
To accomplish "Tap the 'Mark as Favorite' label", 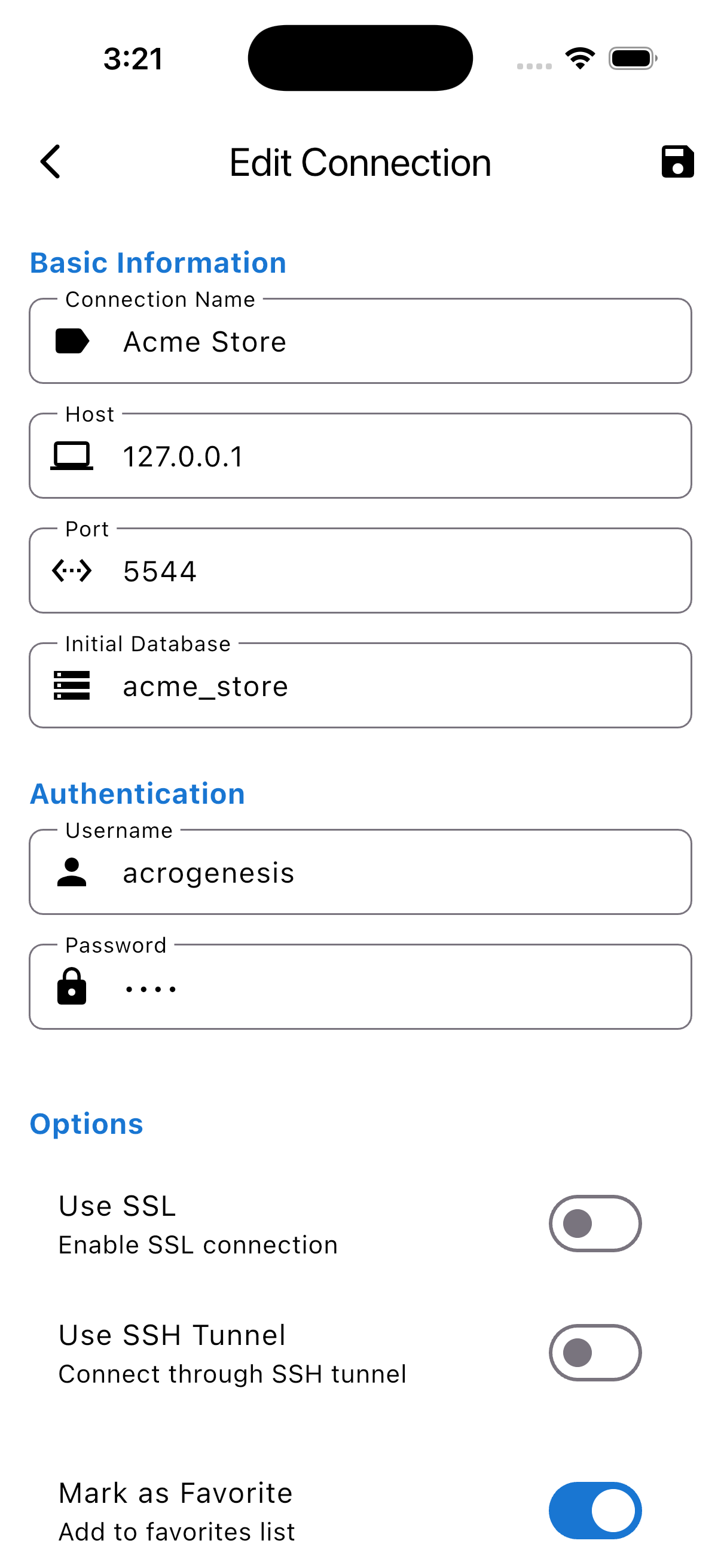I will (176, 1493).
